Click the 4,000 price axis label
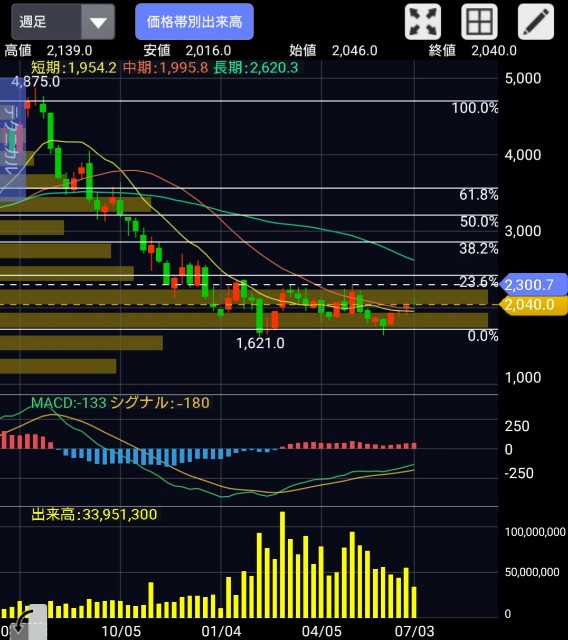The width and height of the screenshot is (568, 640). (x=523, y=155)
